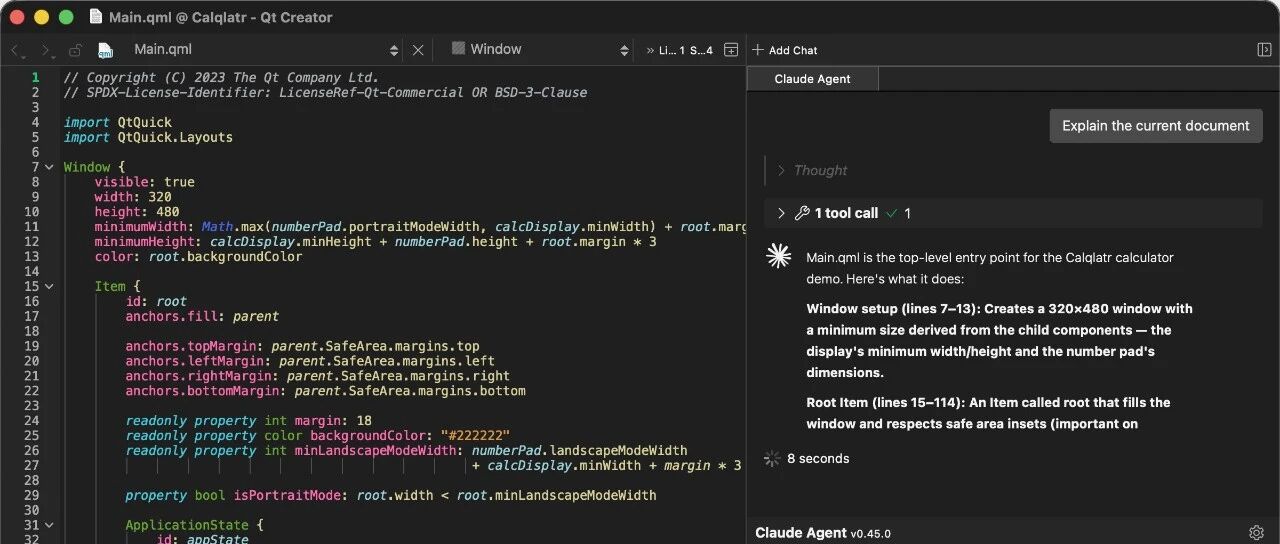This screenshot has width=1280, height=544.
Task: Click the 'id: root' line
Action: pyautogui.click(x=156, y=301)
